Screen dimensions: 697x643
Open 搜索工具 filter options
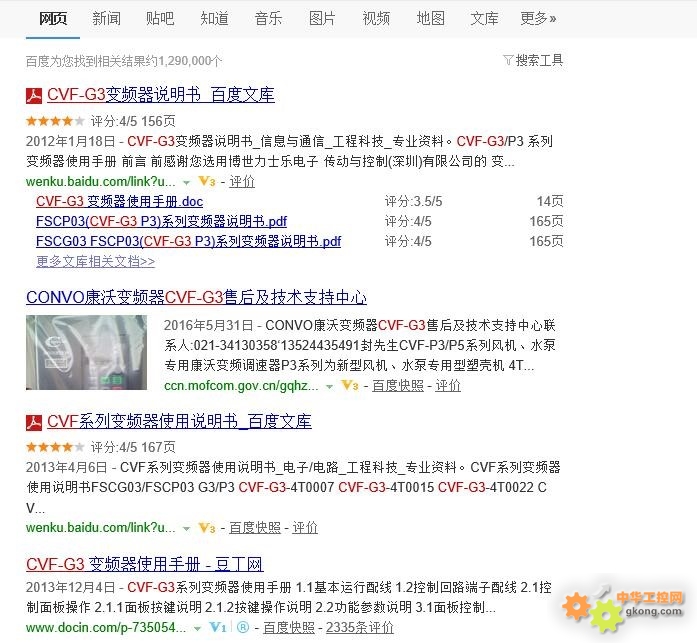tap(539, 60)
